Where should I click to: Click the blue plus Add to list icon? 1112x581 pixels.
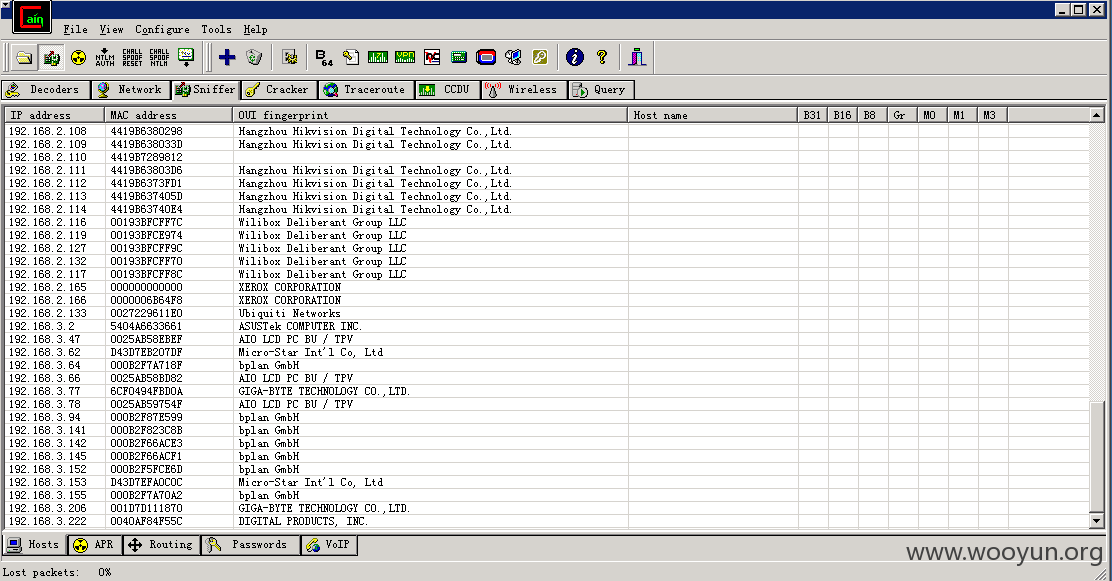pos(227,57)
